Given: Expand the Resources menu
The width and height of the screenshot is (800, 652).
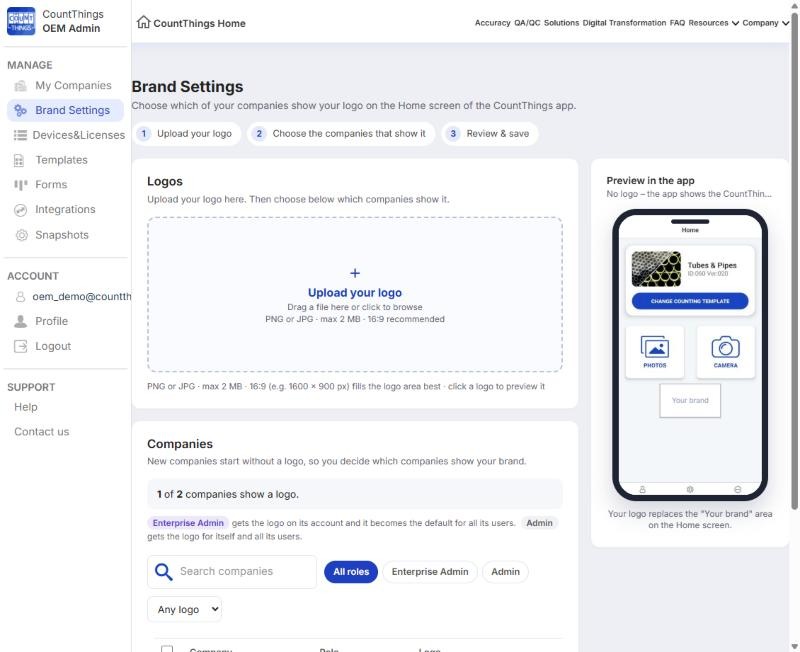Looking at the screenshot, I should tap(713, 23).
